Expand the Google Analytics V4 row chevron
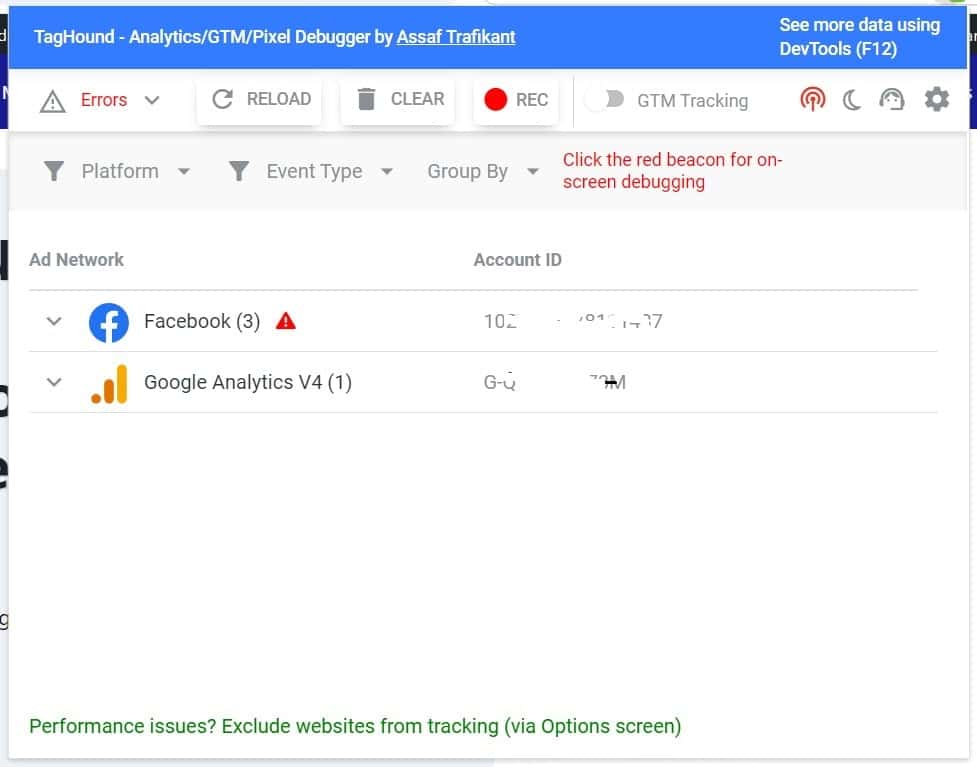 [x=54, y=381]
